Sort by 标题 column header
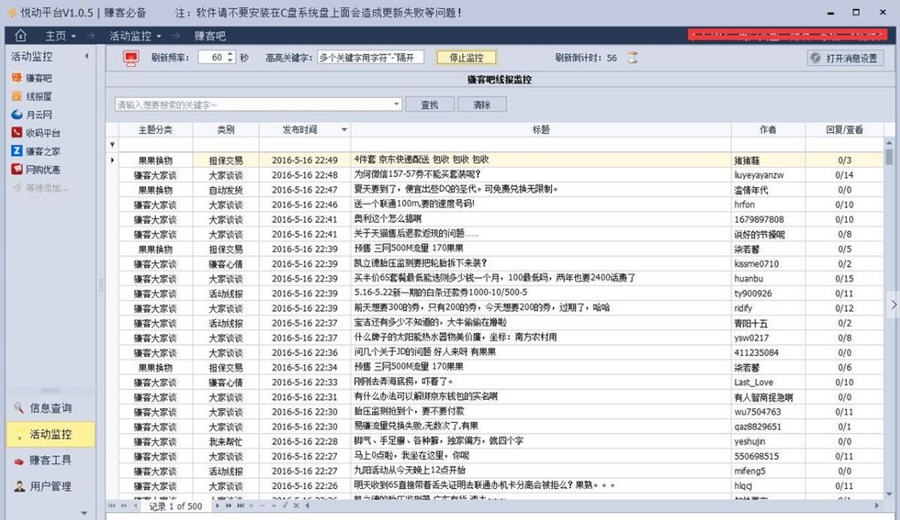 tap(541, 130)
